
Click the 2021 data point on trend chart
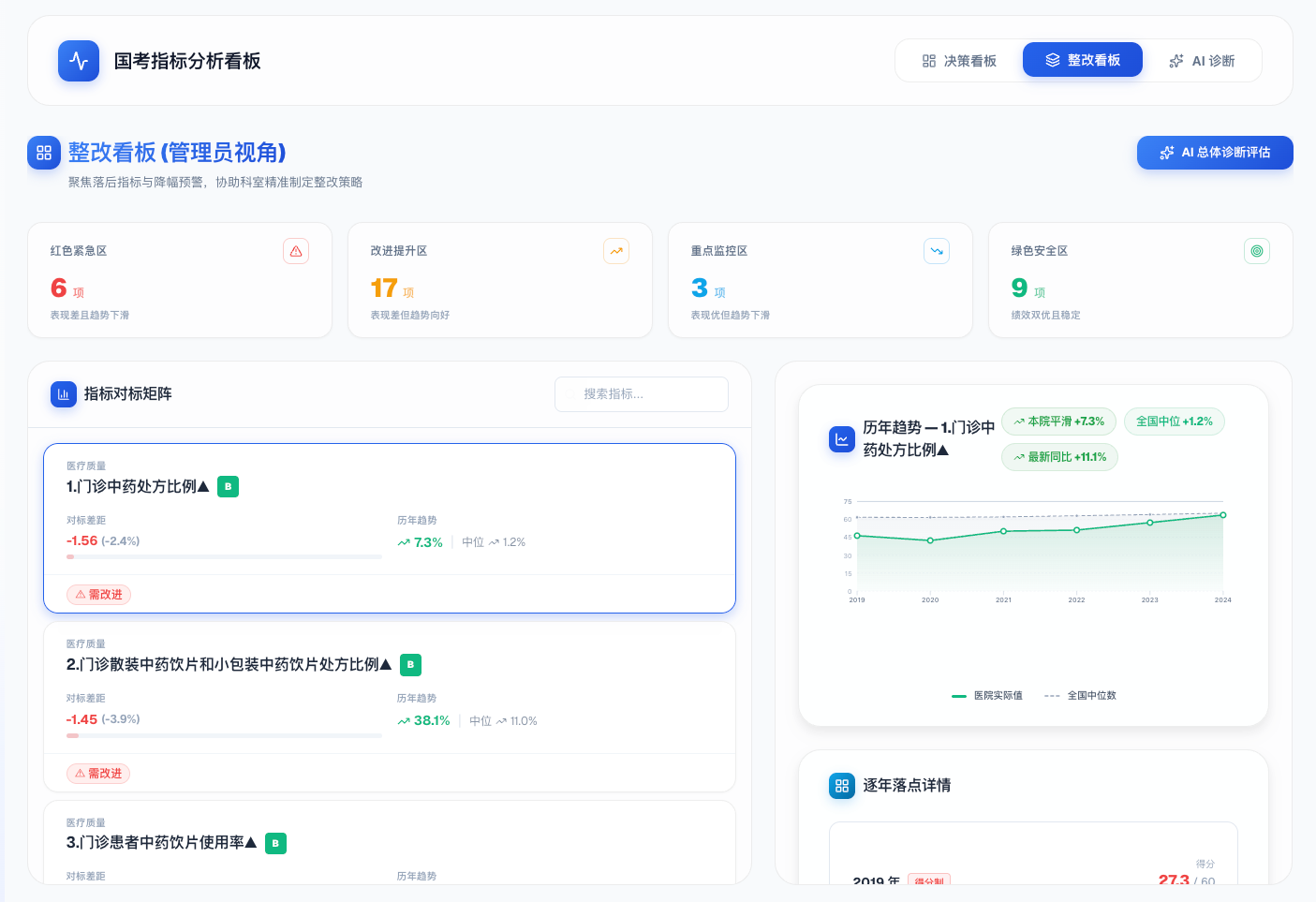tap(1003, 531)
